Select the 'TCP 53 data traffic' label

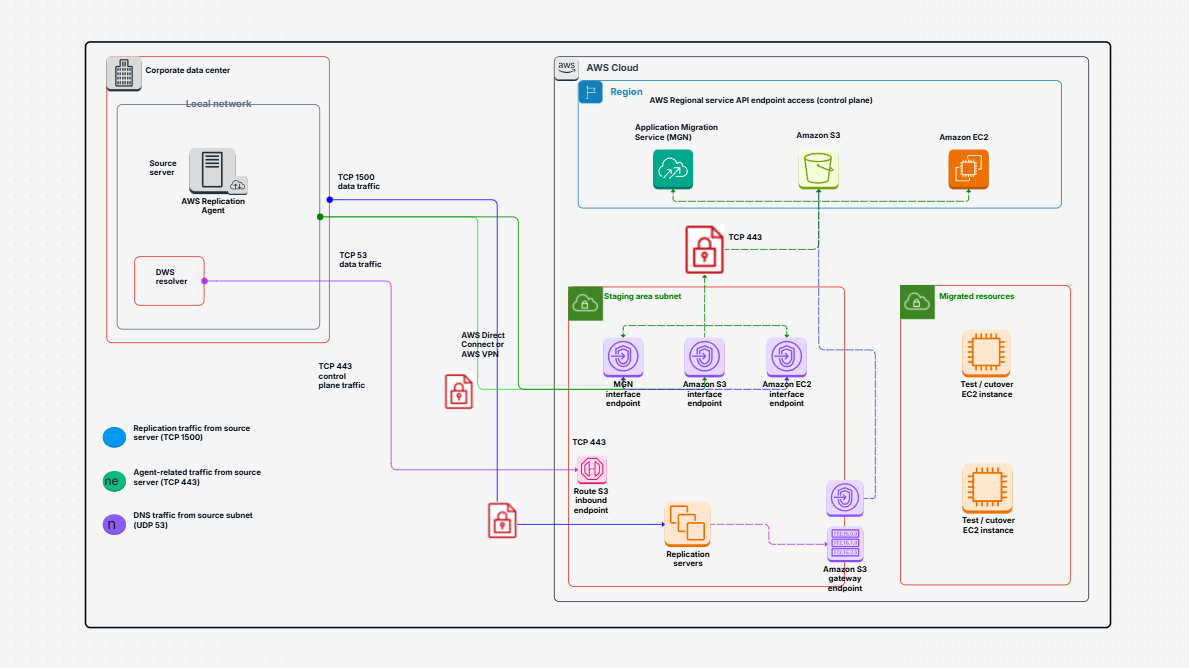tap(360, 259)
